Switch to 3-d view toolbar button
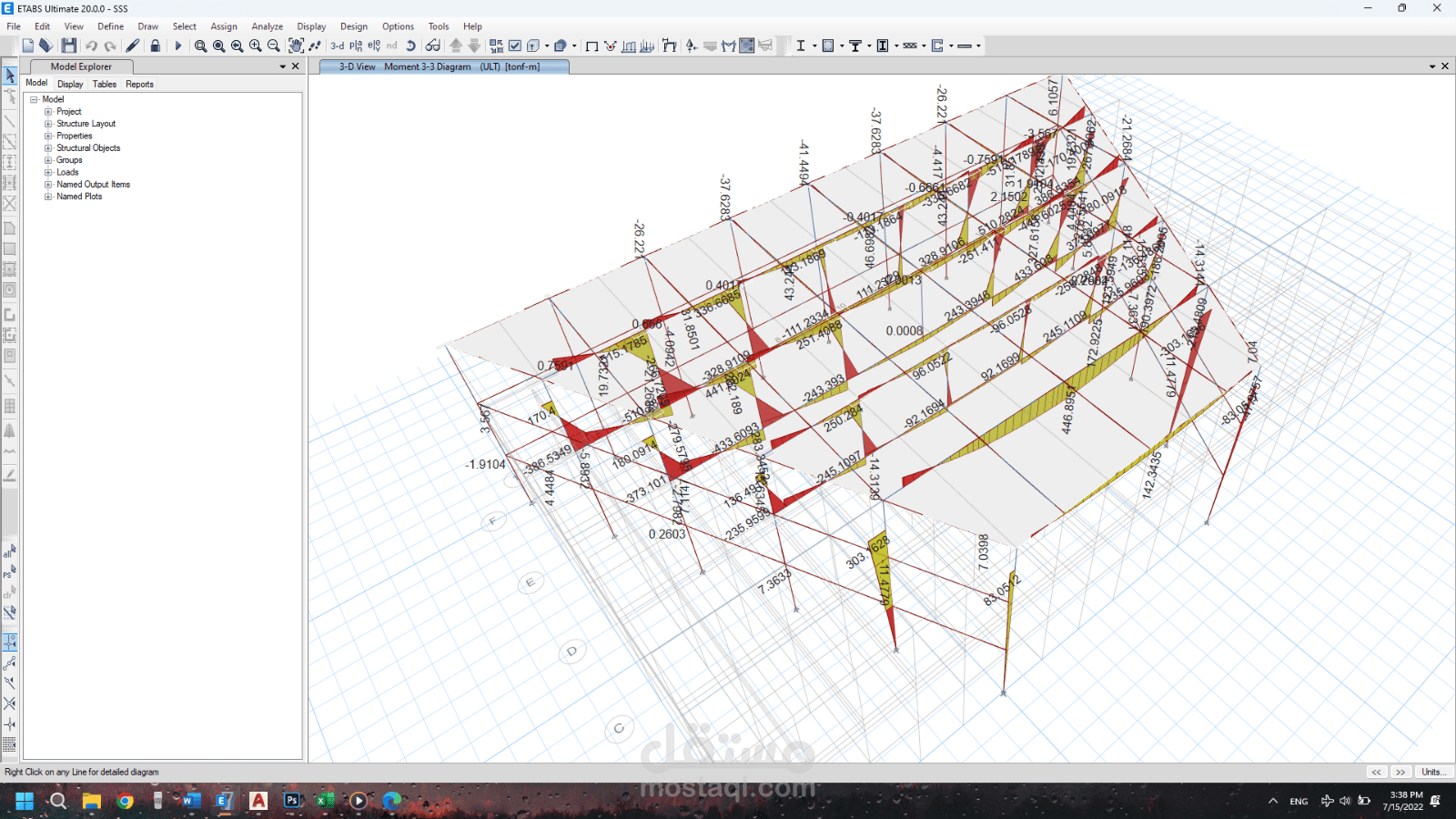The image size is (1456, 819). coord(338,45)
